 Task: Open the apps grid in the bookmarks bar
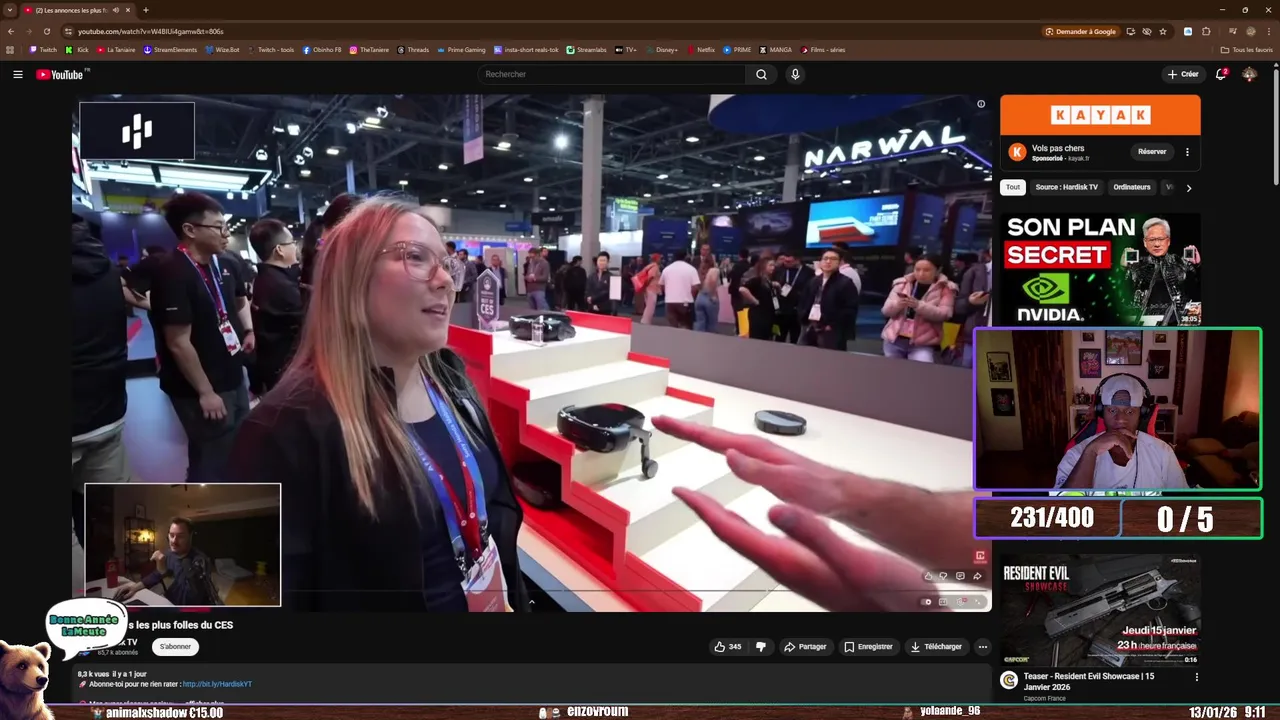coord(10,49)
